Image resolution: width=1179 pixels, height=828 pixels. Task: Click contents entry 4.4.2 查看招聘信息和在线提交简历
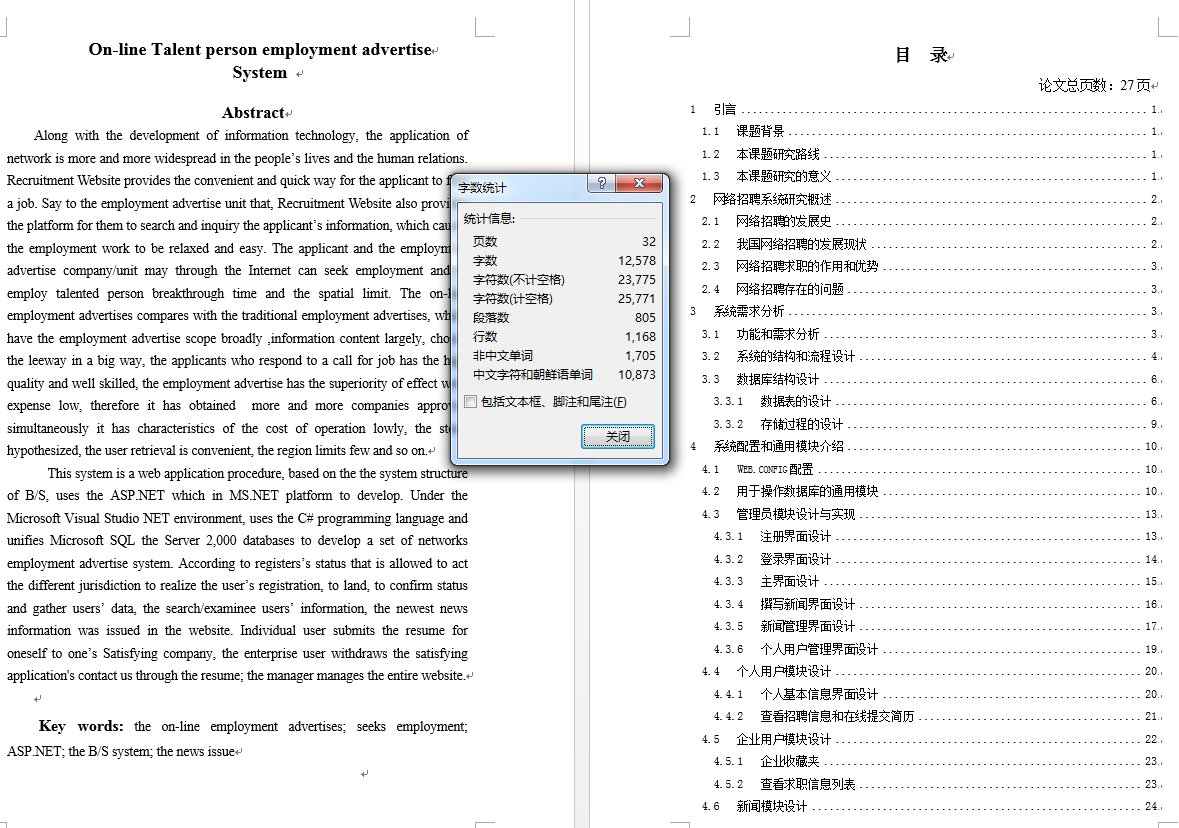pyautogui.click(x=938, y=716)
